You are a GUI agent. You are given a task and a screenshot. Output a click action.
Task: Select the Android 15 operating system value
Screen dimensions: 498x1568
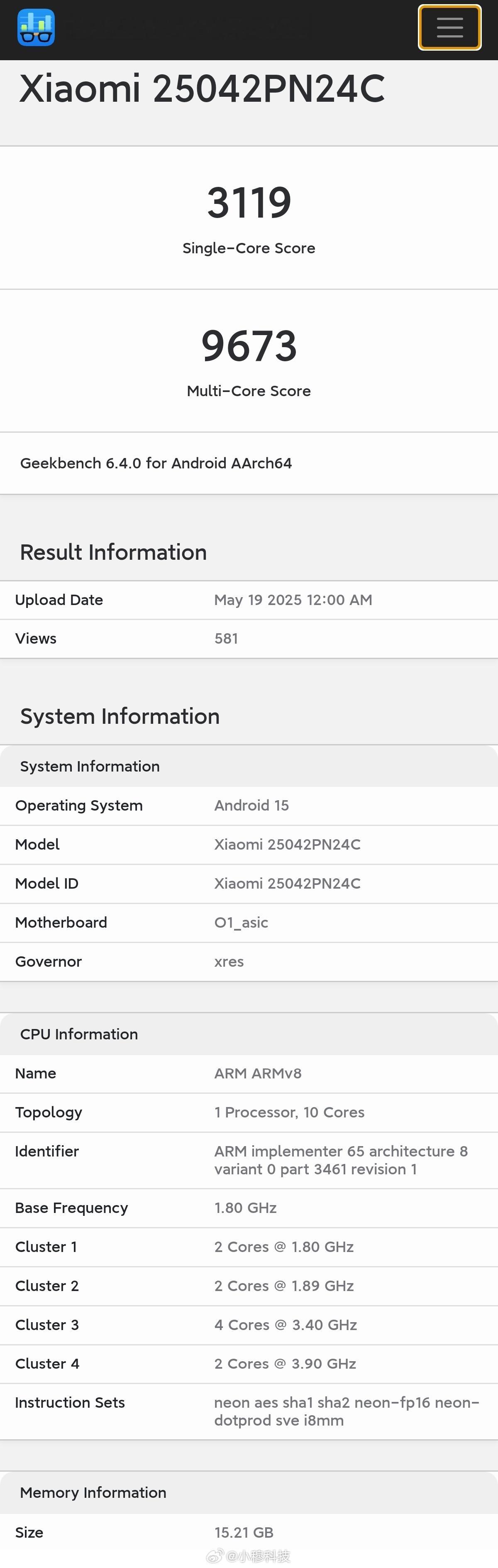[251, 805]
